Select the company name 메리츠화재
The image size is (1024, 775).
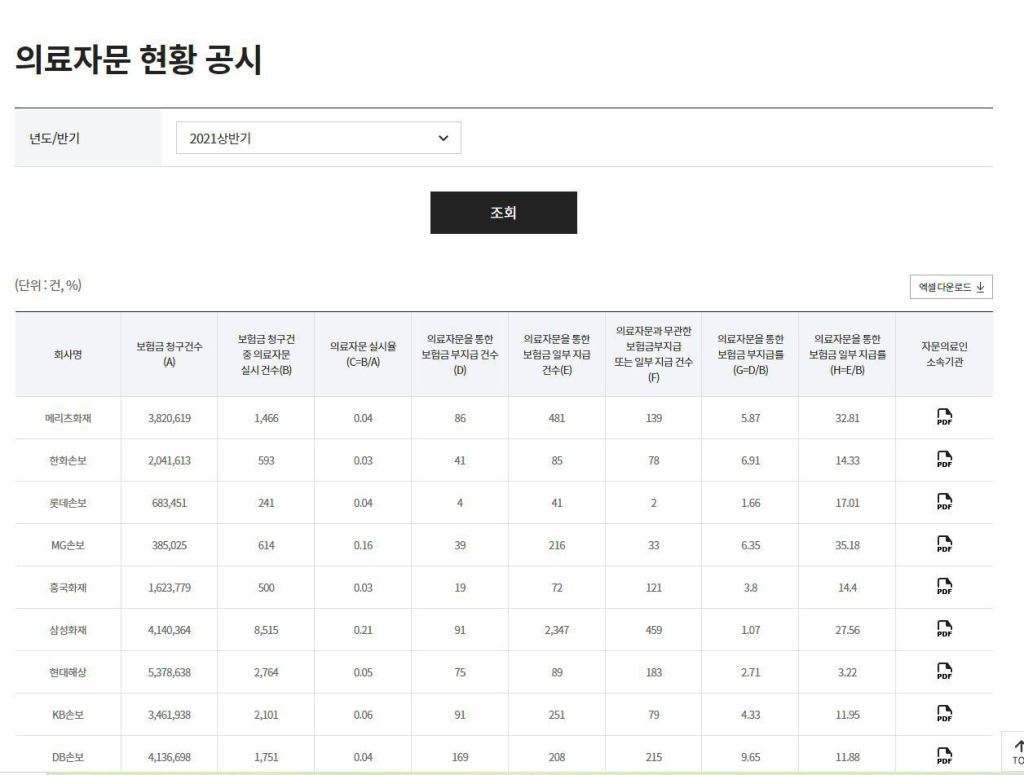pos(68,418)
